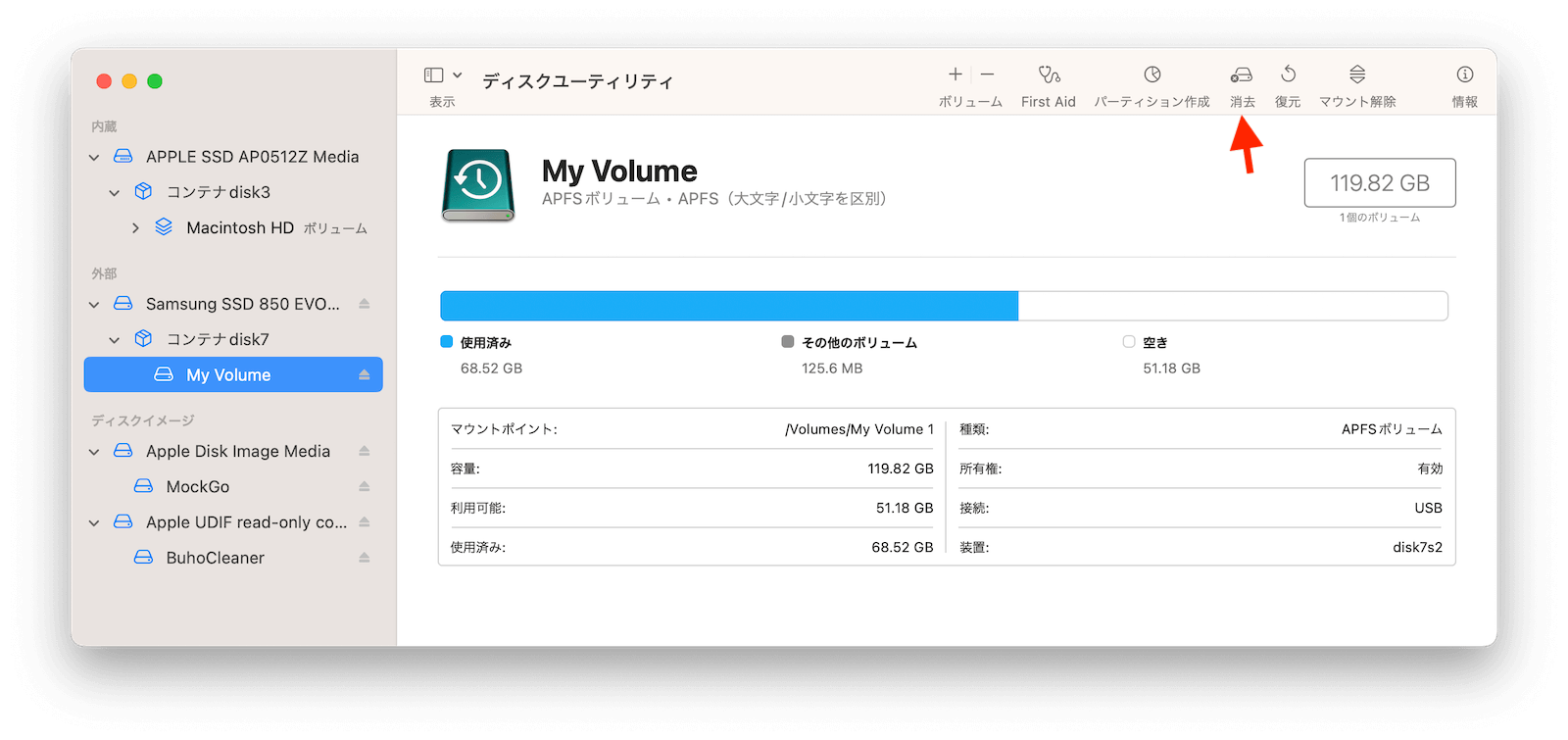
Task: Click the マウント解除 unmount icon
Action: click(1357, 74)
